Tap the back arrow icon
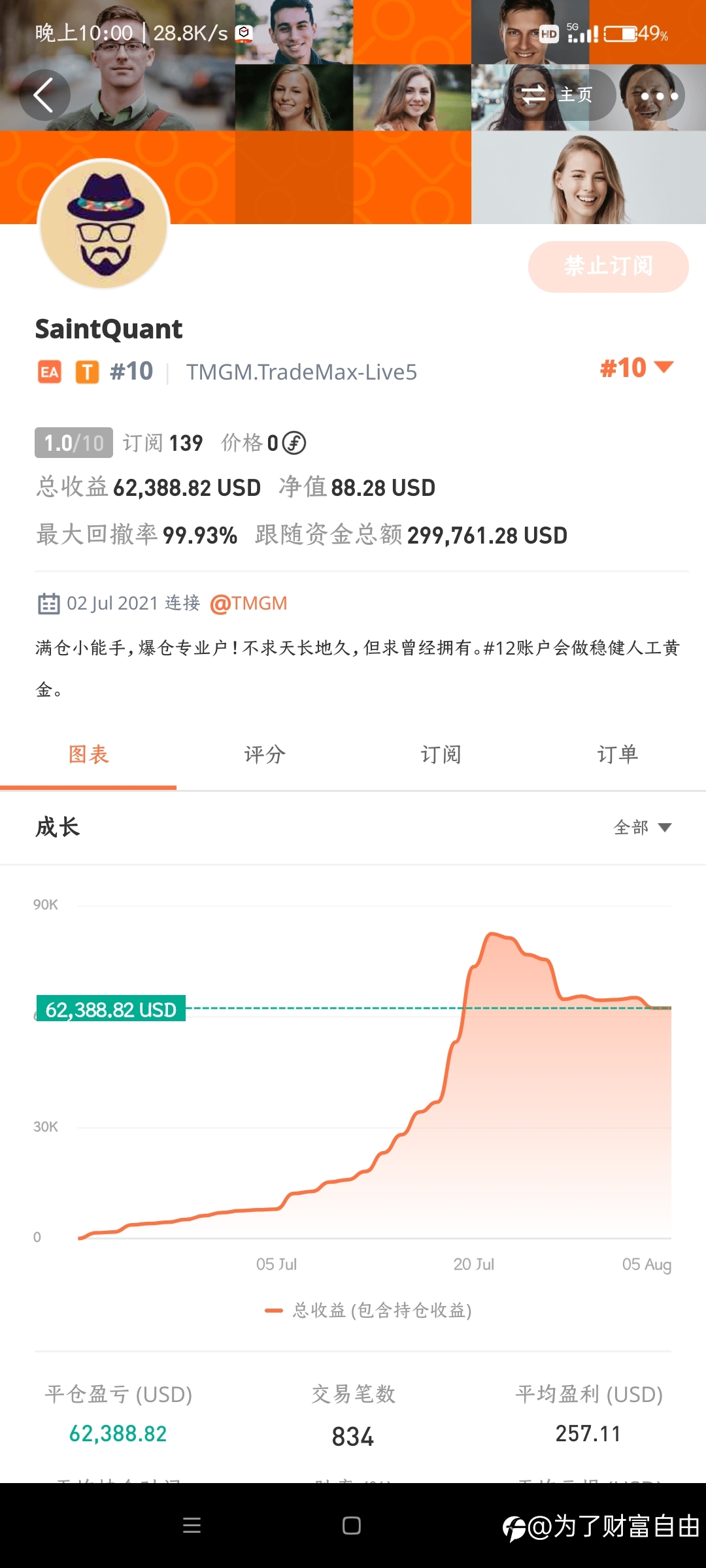The image size is (706, 1568). point(44,95)
